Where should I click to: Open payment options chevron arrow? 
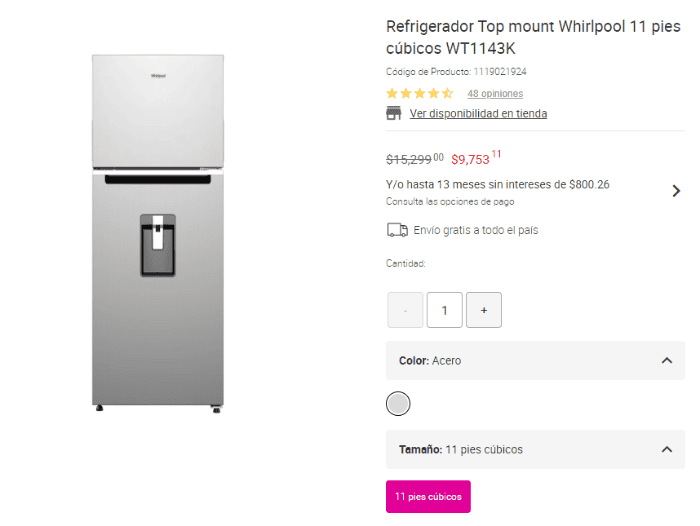point(676,190)
